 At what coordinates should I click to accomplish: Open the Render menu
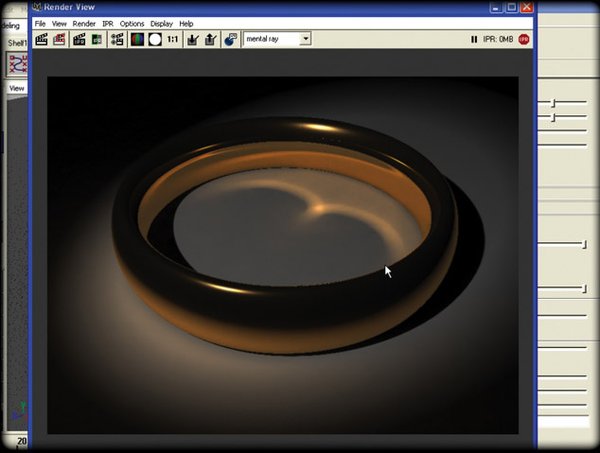pyautogui.click(x=84, y=23)
